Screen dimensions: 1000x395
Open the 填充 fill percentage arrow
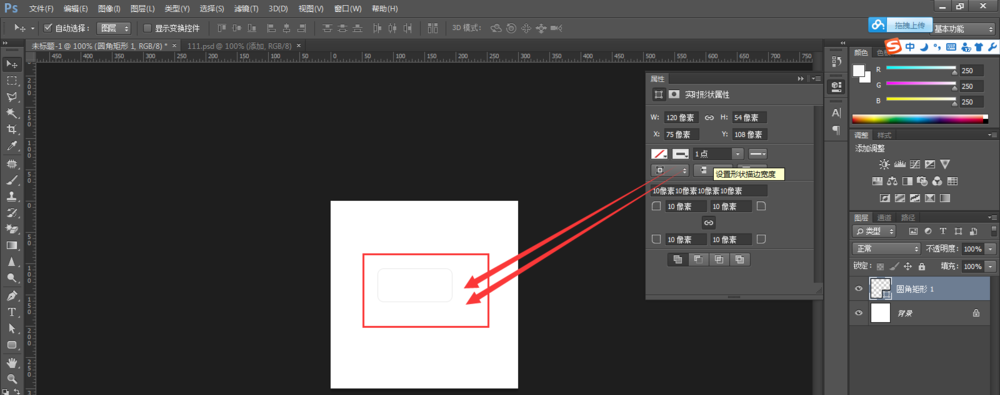pyautogui.click(x=990, y=266)
